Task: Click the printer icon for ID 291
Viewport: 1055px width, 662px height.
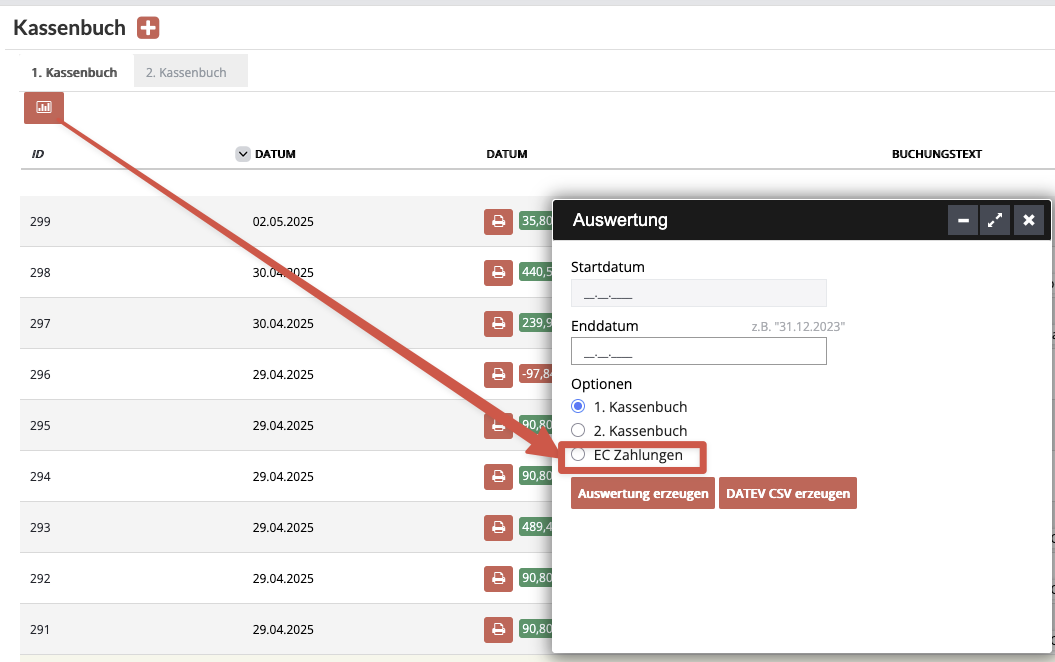Action: (x=498, y=629)
